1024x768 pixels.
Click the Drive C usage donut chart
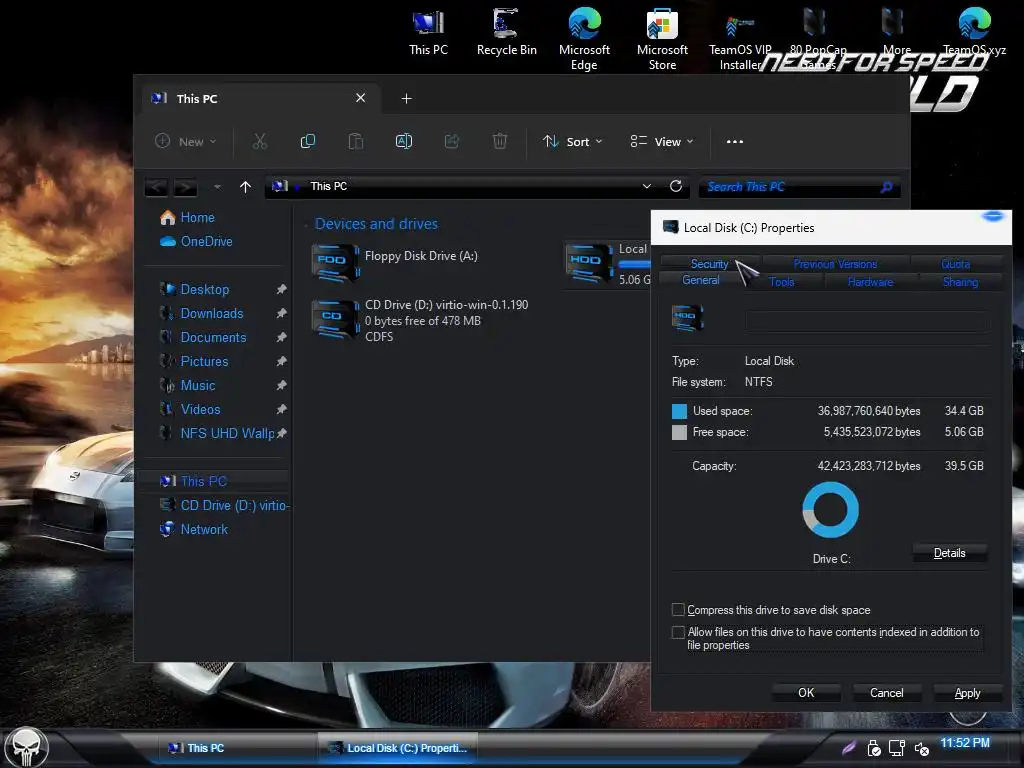tap(831, 510)
